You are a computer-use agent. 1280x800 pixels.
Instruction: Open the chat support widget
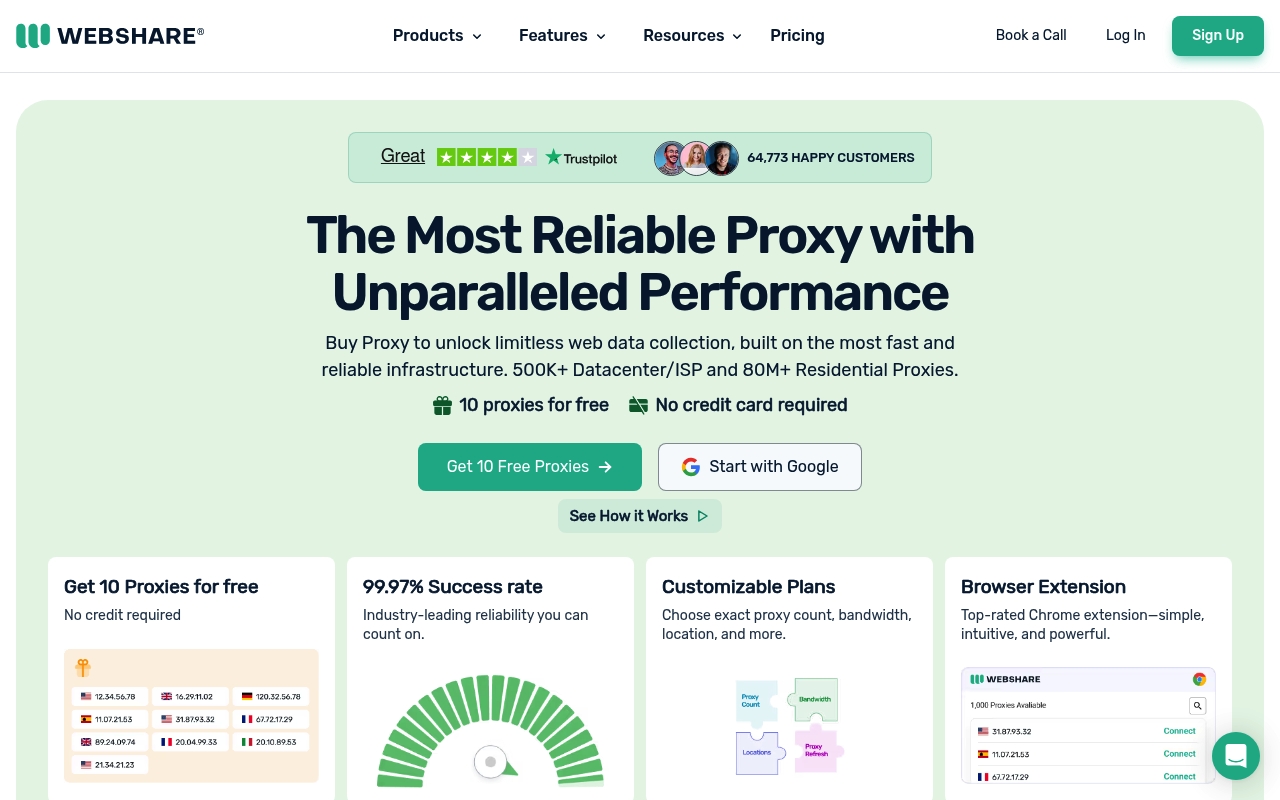tap(1235, 756)
